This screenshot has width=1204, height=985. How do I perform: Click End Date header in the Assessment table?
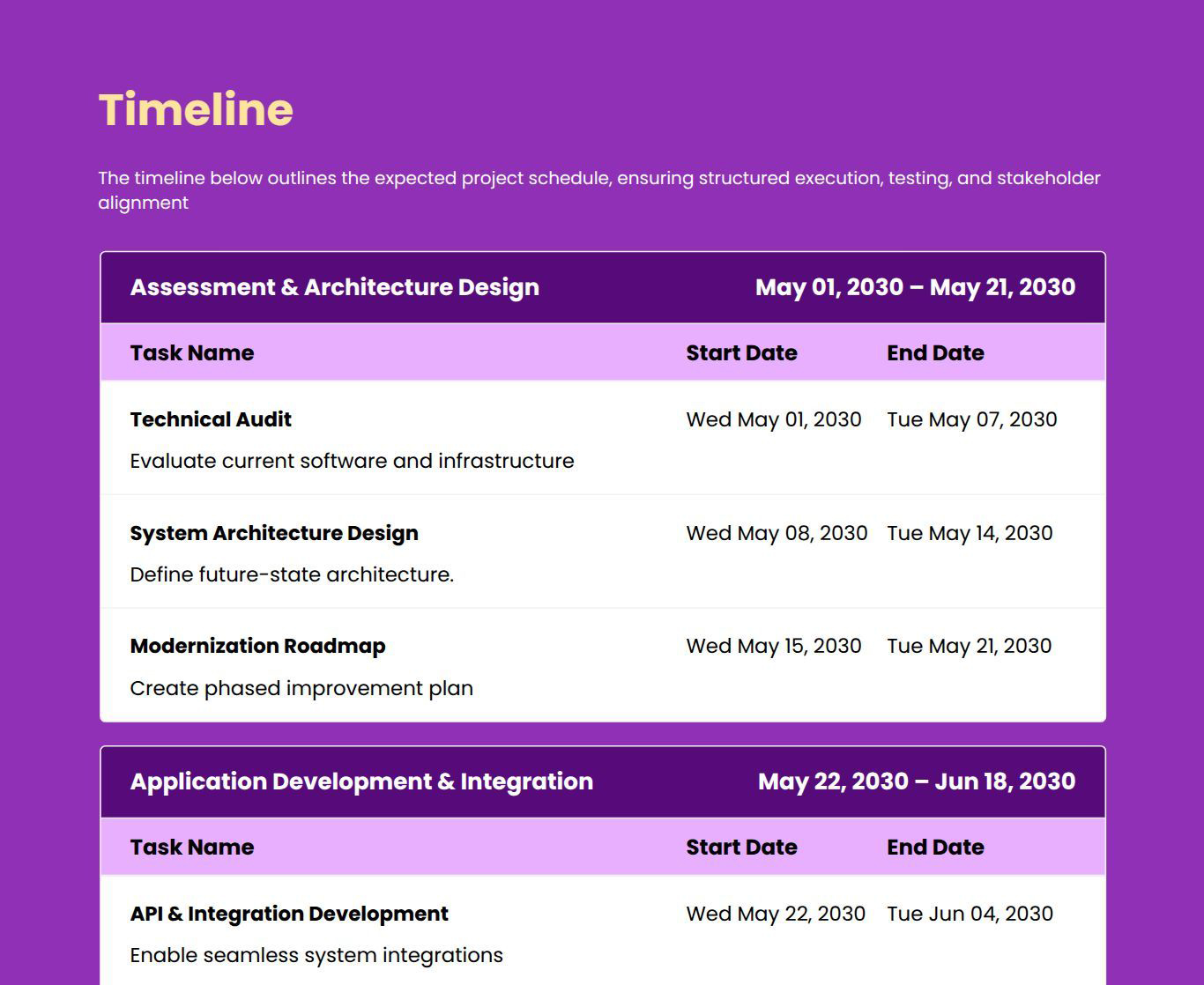click(x=935, y=352)
